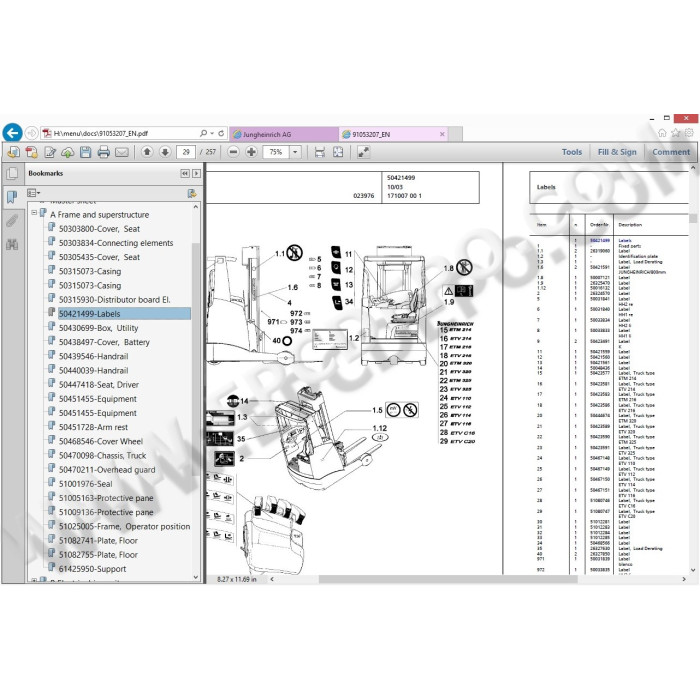Open the Page Thumbnails panel icon

pyautogui.click(x=12, y=173)
